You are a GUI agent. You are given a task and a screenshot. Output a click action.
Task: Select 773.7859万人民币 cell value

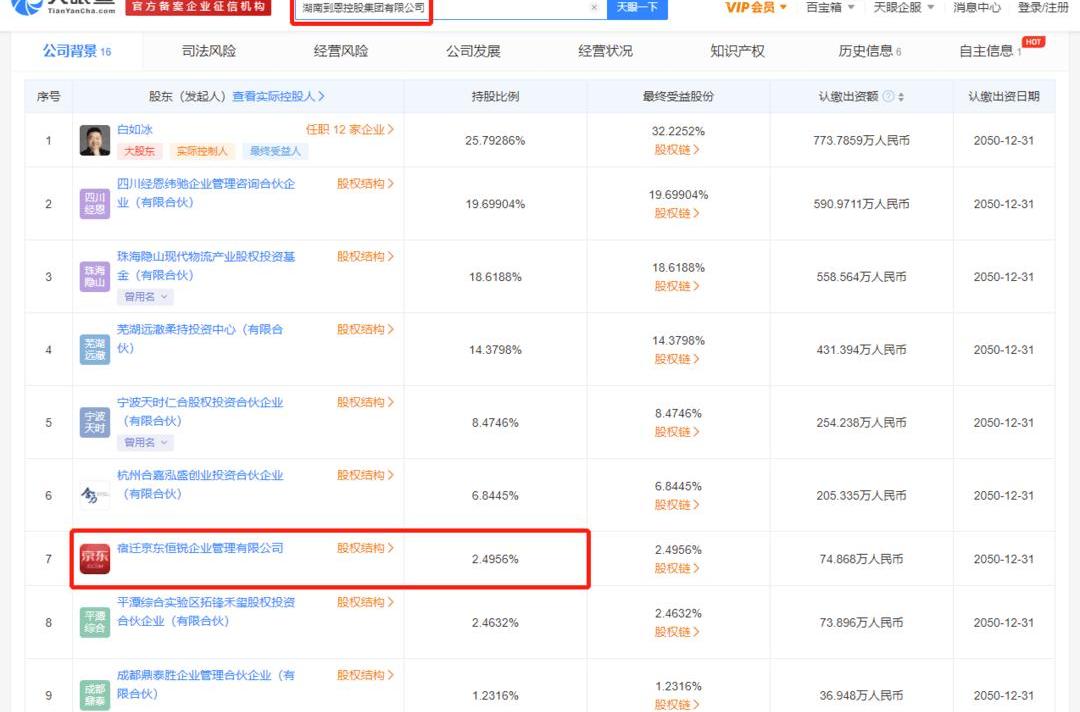(x=862, y=140)
